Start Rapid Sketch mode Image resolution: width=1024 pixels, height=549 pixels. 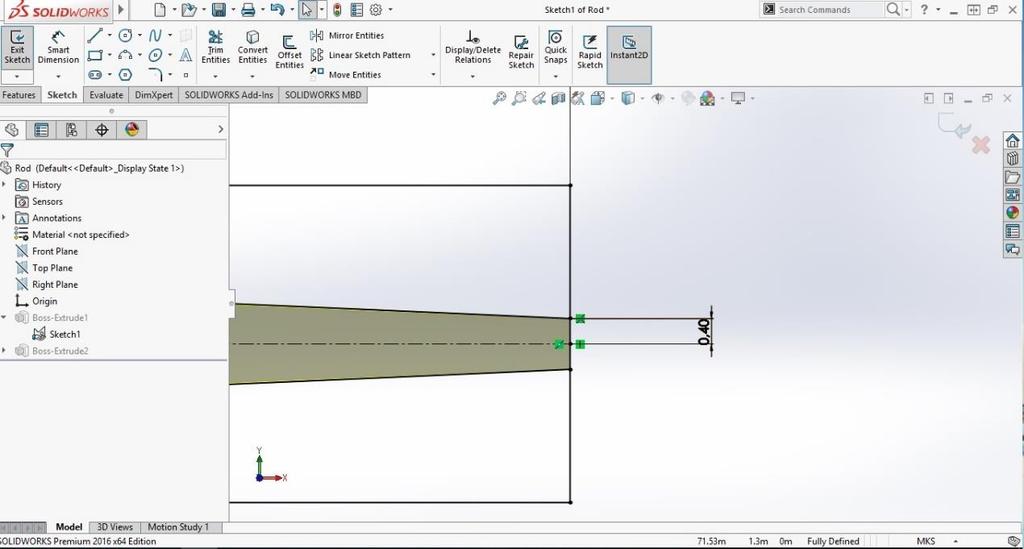click(x=590, y=51)
